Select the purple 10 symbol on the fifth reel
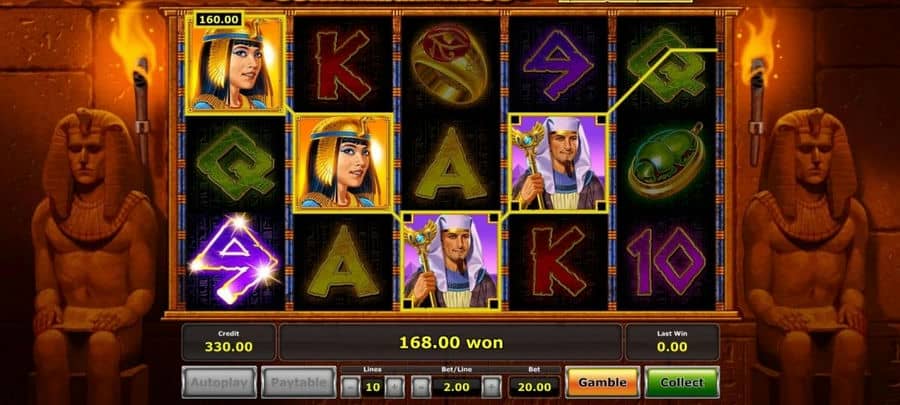The height and width of the screenshot is (405, 900). [666, 261]
